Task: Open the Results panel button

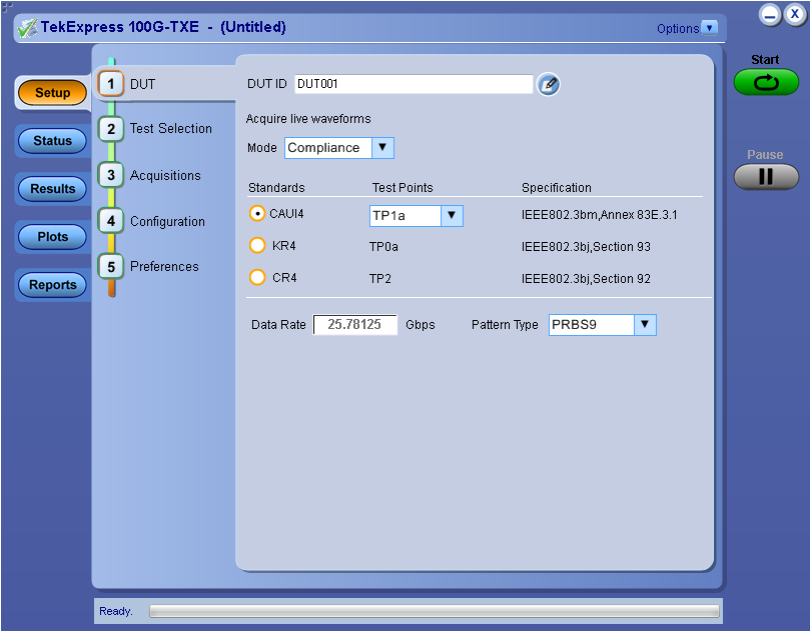Action: (x=53, y=189)
